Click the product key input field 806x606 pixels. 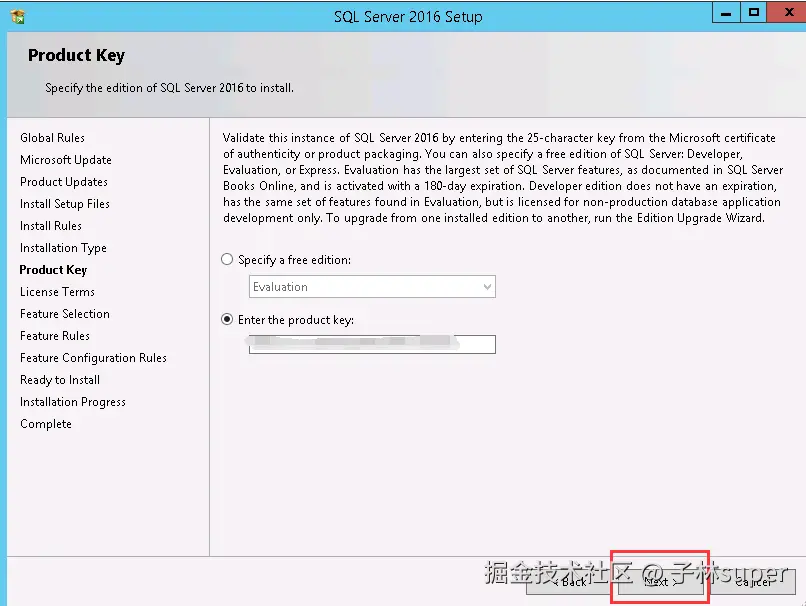372,344
